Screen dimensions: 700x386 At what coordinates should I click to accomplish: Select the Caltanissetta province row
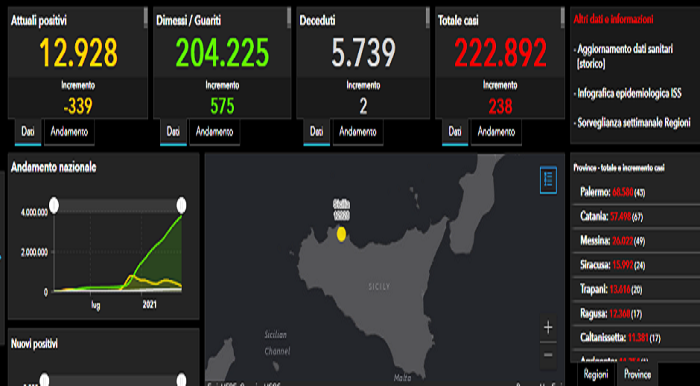[x=636, y=338]
